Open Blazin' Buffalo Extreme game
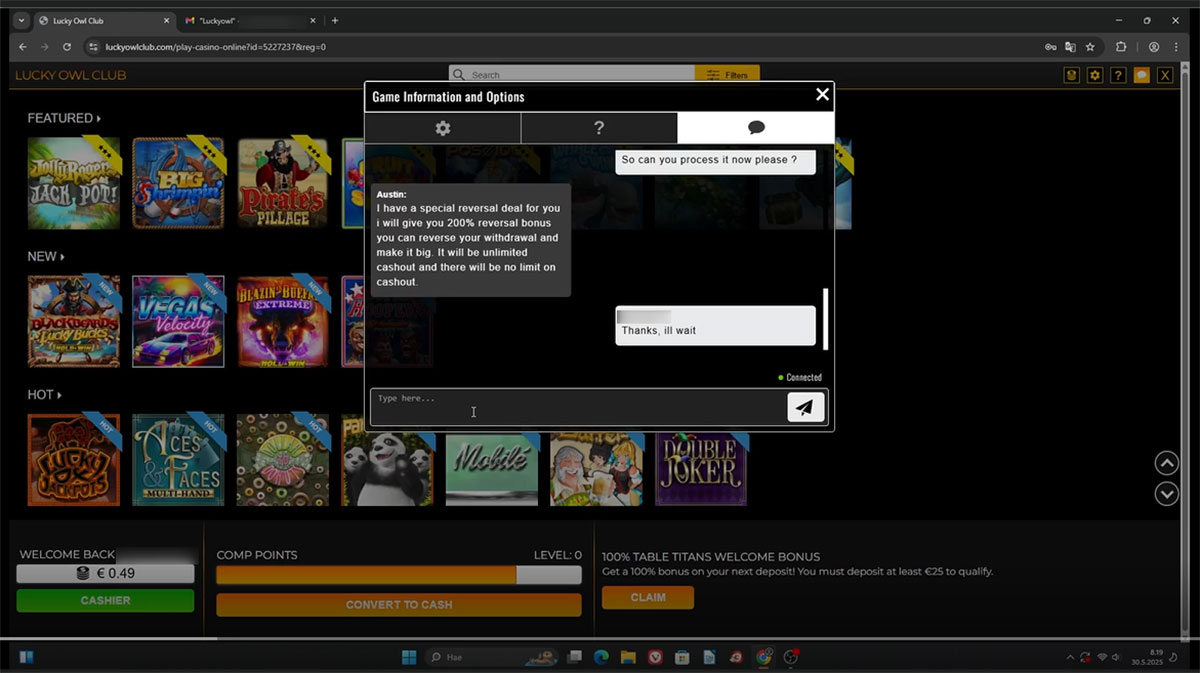 coord(282,321)
